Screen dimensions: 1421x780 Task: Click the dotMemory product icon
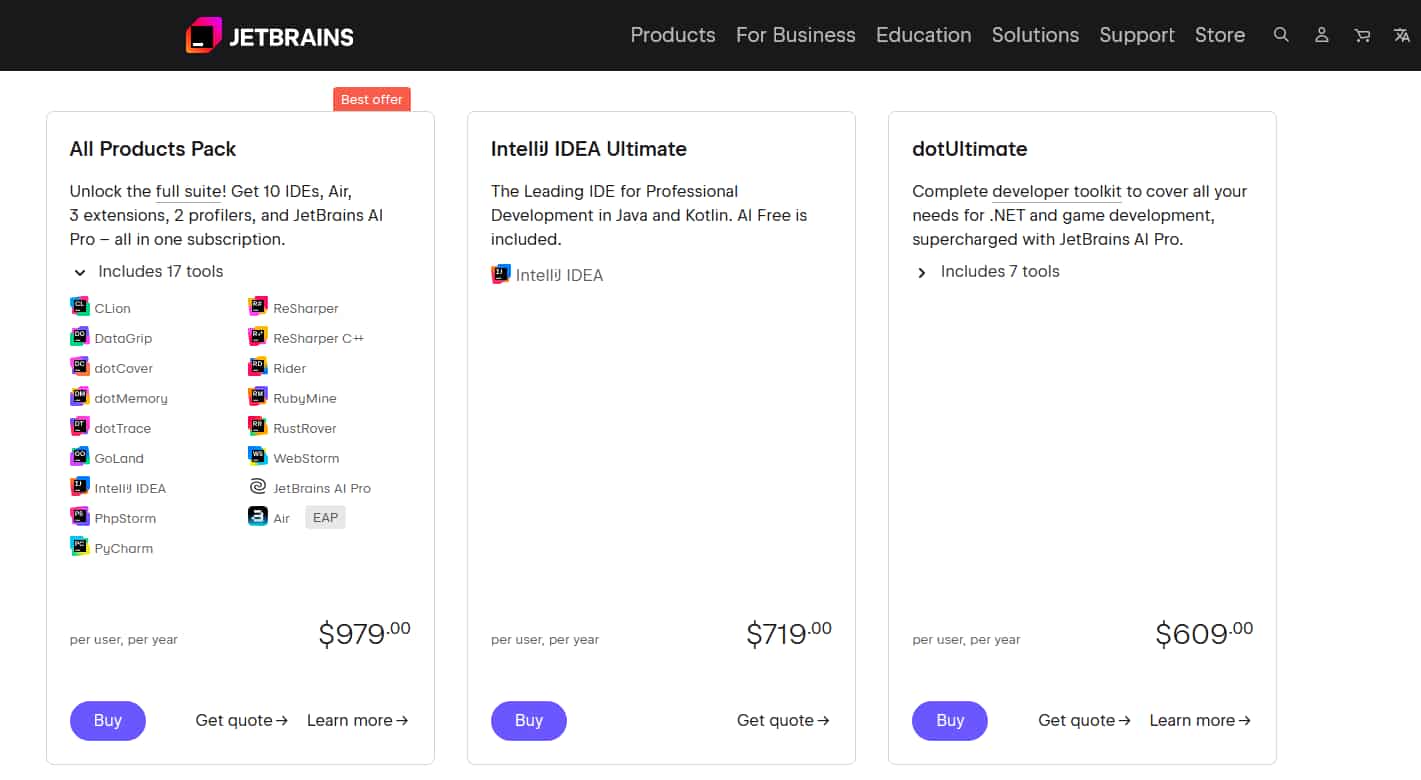point(80,397)
